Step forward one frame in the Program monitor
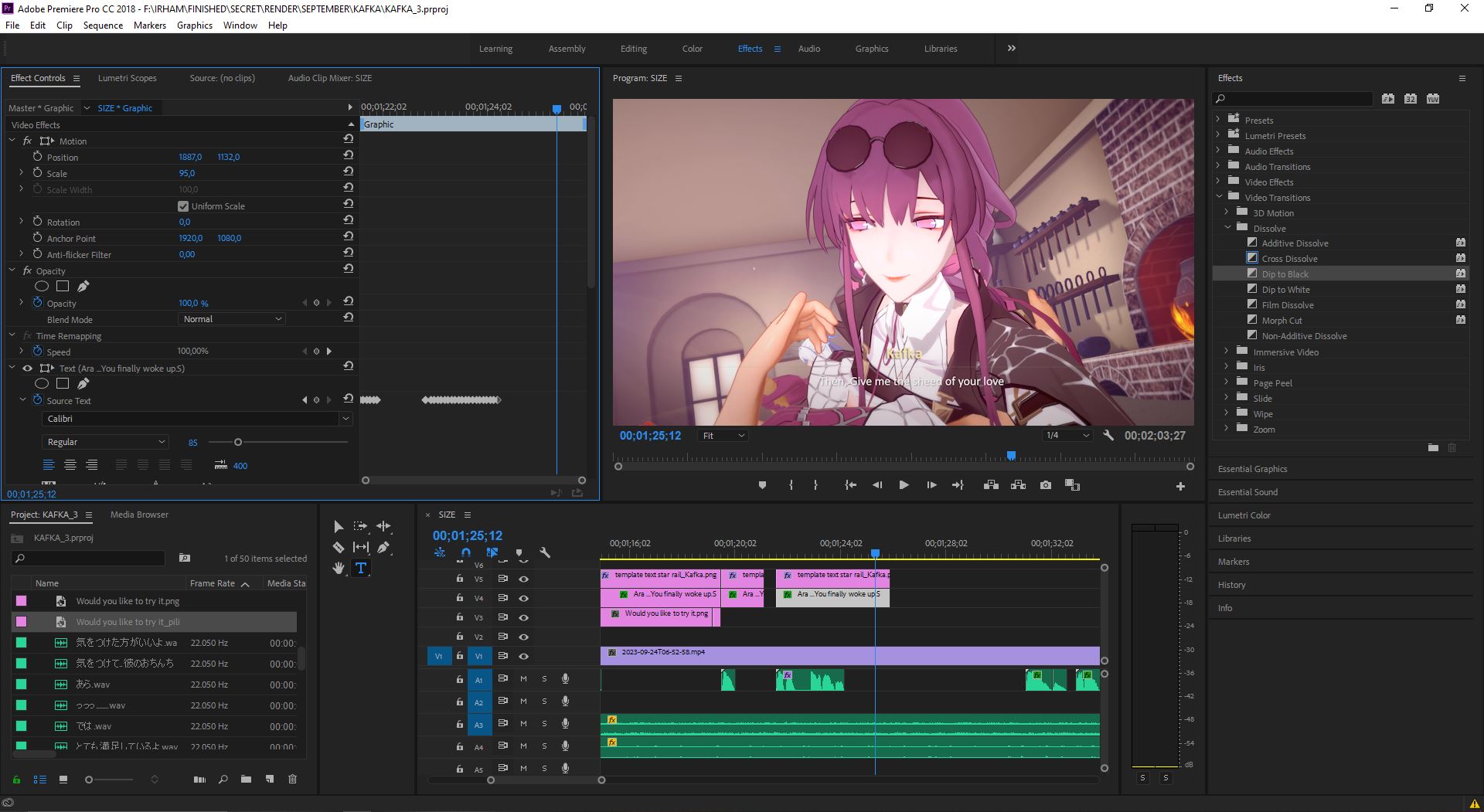 (x=931, y=485)
